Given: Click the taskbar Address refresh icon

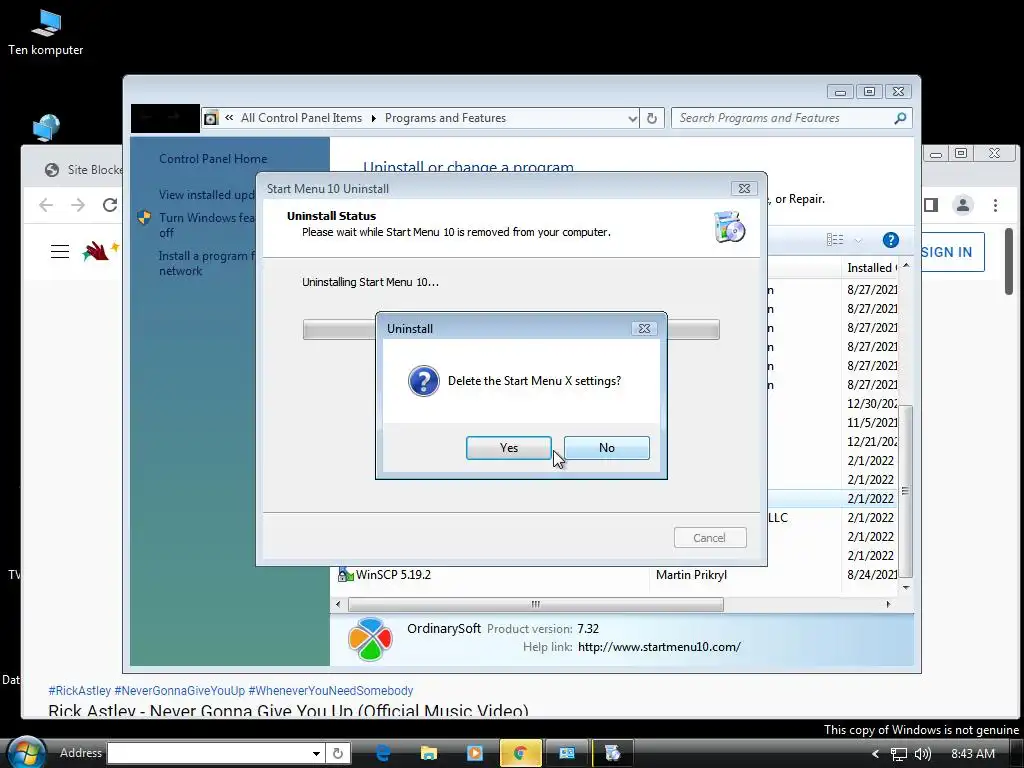Looking at the screenshot, I should click(x=338, y=753).
